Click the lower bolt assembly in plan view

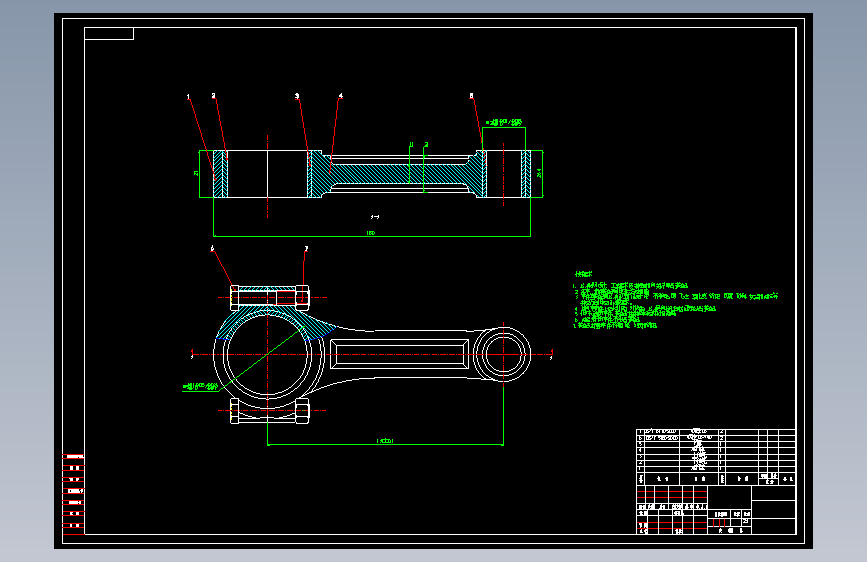click(x=269, y=411)
